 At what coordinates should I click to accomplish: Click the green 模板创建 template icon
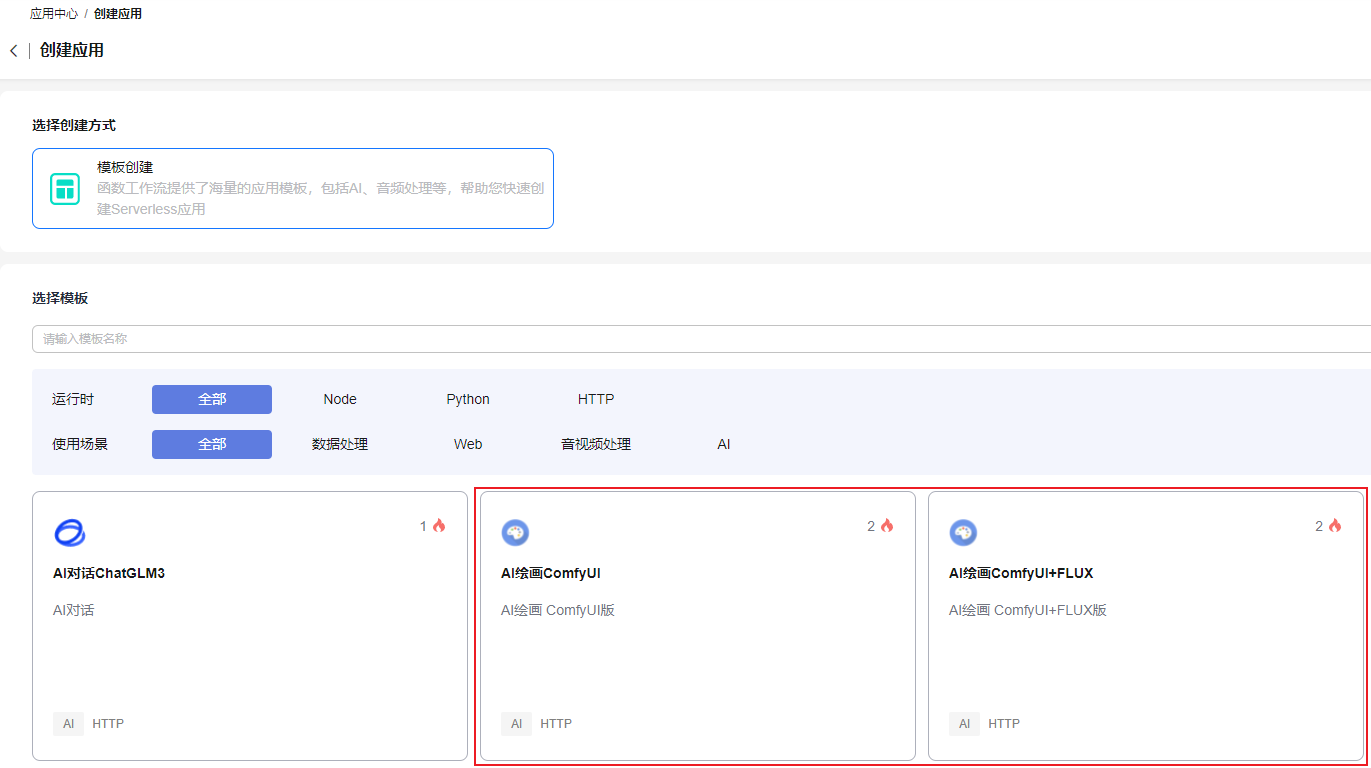point(65,188)
